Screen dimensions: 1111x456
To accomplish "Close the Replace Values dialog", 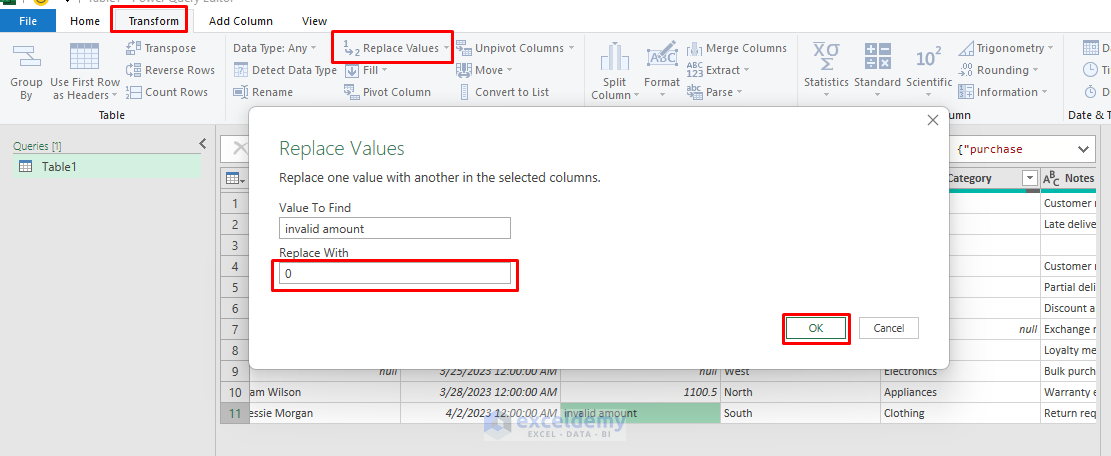I will (933, 120).
